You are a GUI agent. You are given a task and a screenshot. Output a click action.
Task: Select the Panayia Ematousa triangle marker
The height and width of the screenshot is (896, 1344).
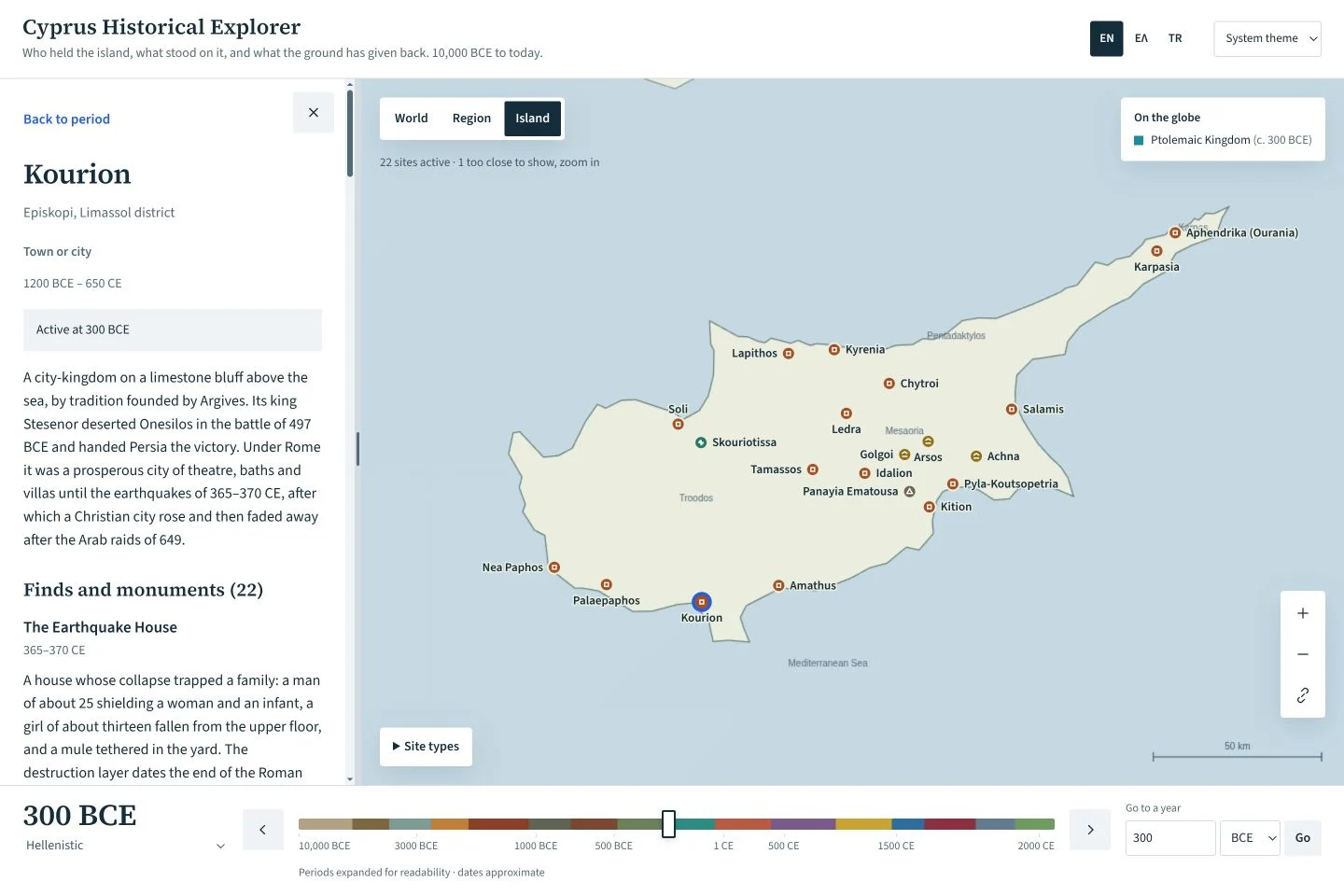coord(910,492)
